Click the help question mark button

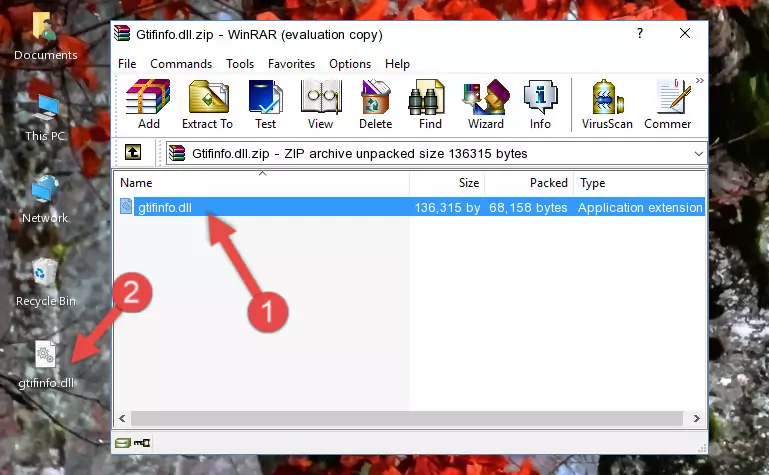(640, 33)
